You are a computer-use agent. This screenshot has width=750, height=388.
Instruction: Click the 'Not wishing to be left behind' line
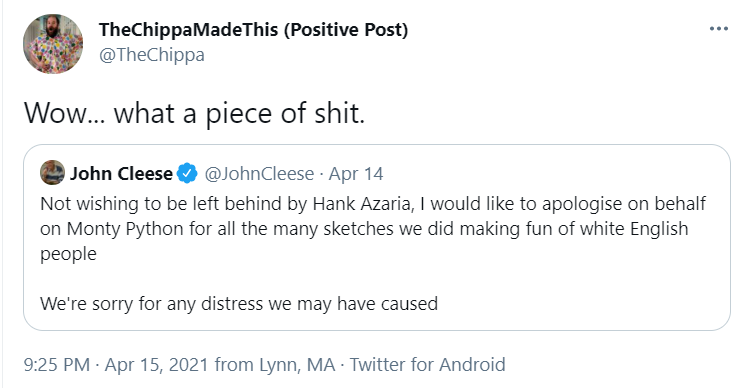click(x=373, y=204)
